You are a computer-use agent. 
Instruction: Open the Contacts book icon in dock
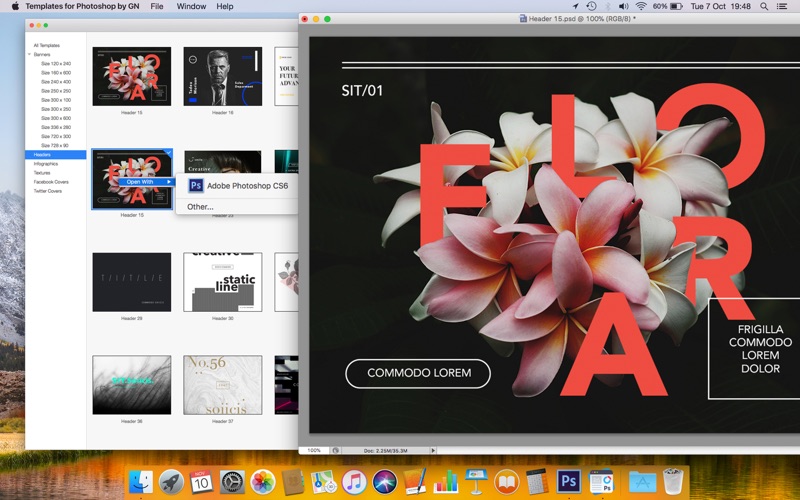tap(293, 481)
